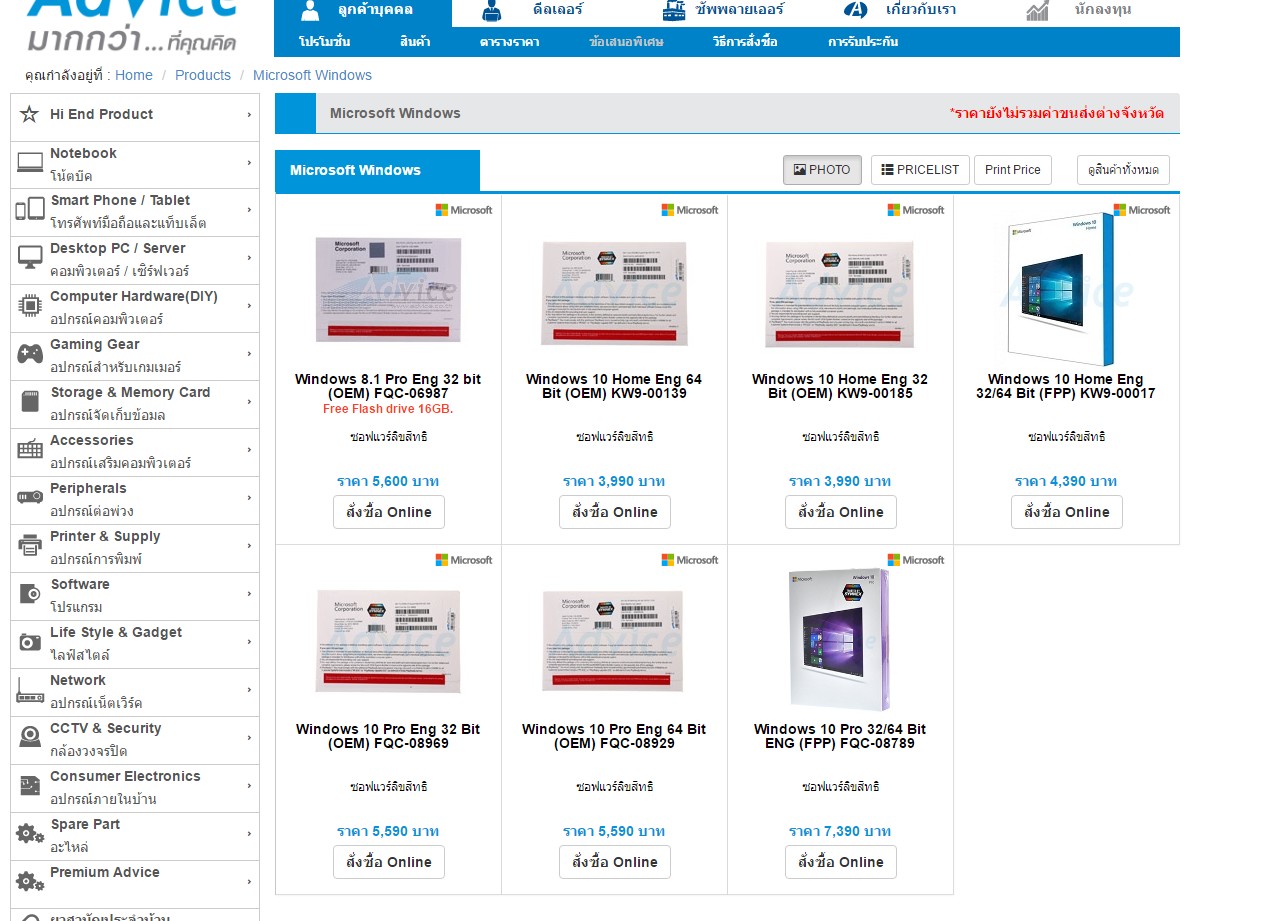Open the สินค้า menu item
The height and width of the screenshot is (921, 1268).
415,42
